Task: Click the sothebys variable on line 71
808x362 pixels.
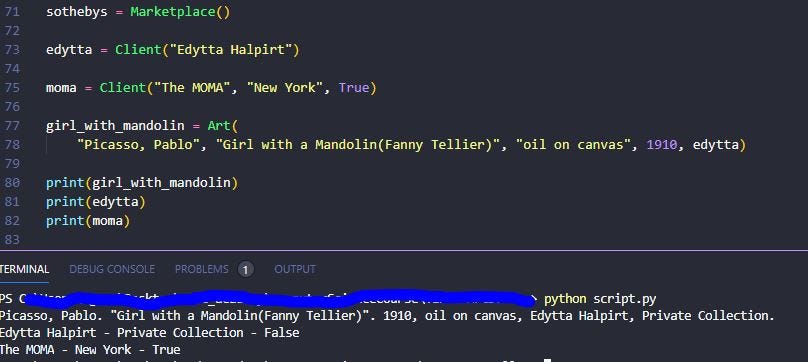Action: tap(77, 12)
